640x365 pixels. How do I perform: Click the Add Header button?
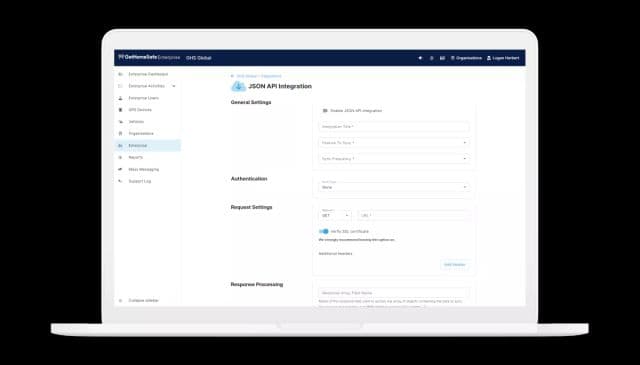coord(455,265)
